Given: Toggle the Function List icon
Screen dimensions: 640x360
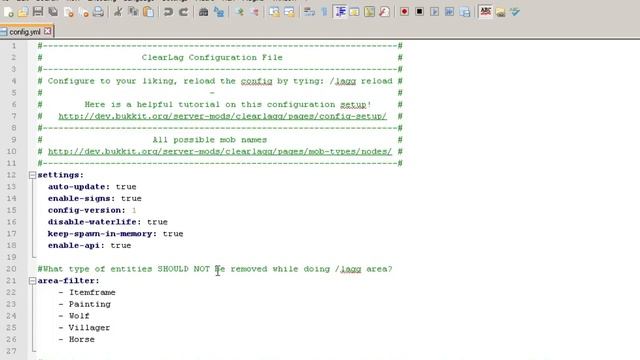Looking at the screenshot, I should [x=384, y=12].
